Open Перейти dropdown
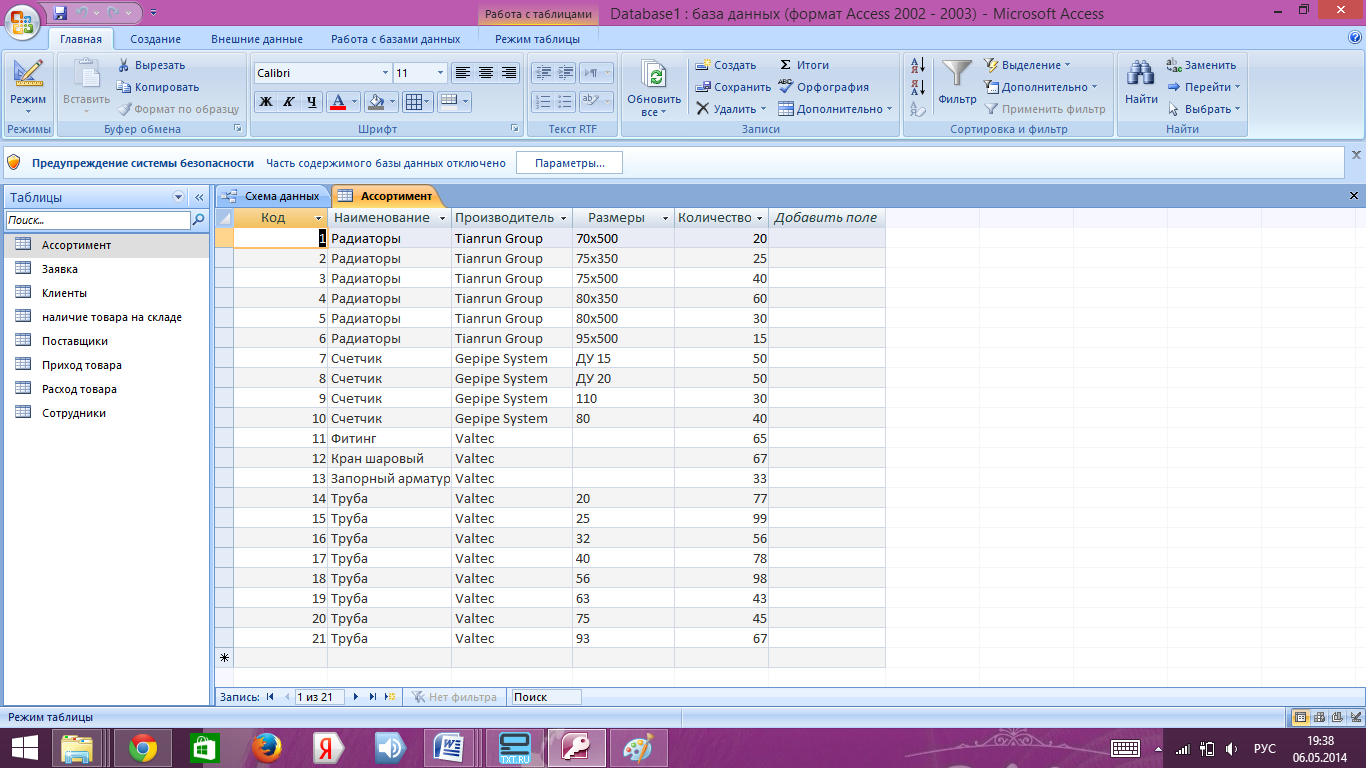 click(x=1204, y=87)
